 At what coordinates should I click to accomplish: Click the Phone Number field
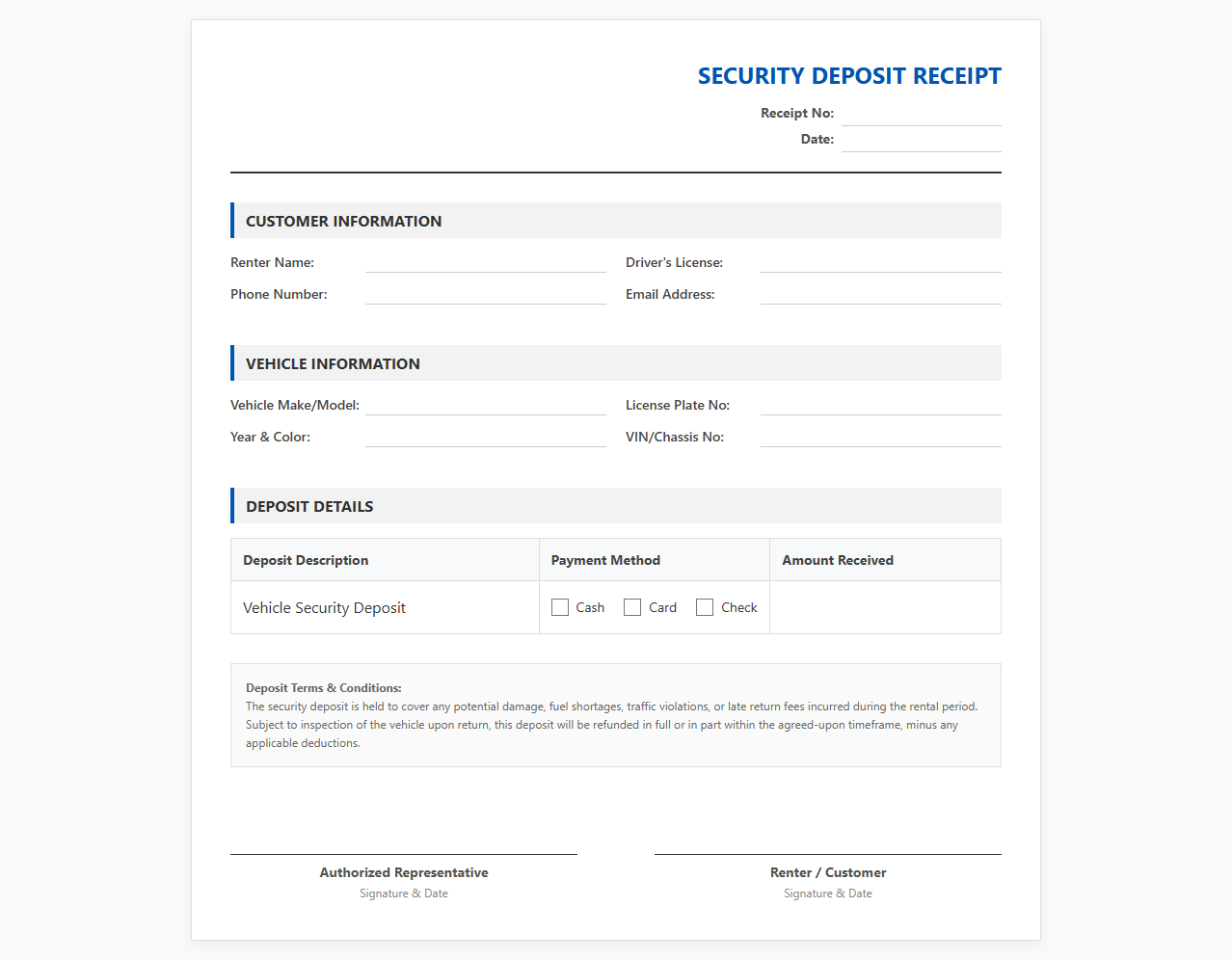486,294
